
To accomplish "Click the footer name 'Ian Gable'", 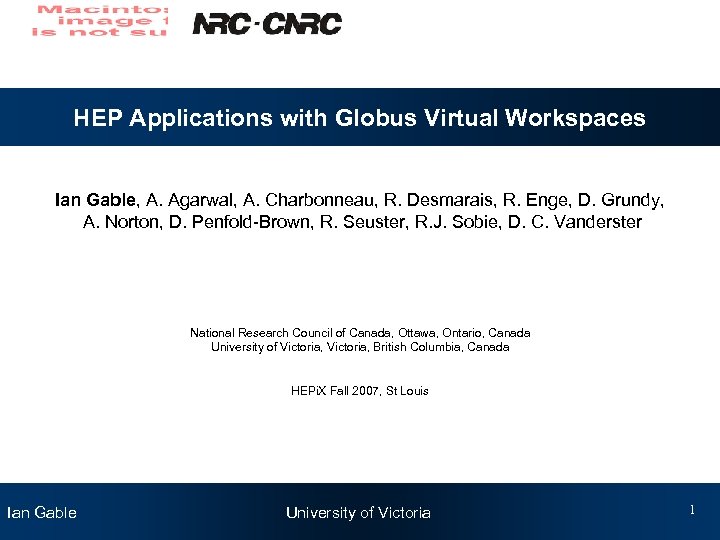I will (x=42, y=512).
